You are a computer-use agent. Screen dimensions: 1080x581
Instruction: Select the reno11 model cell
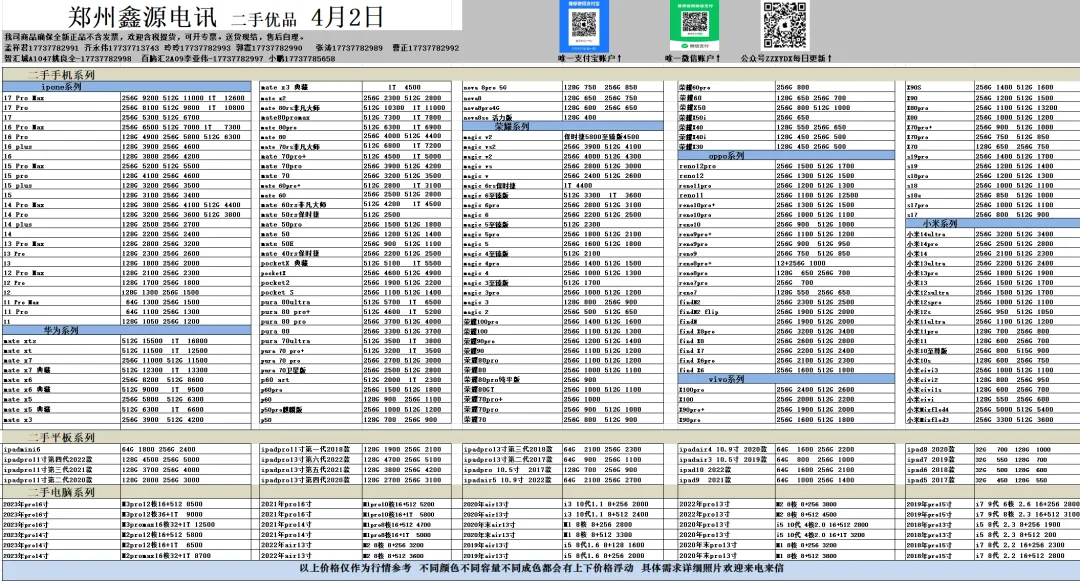pyautogui.click(x=727, y=195)
